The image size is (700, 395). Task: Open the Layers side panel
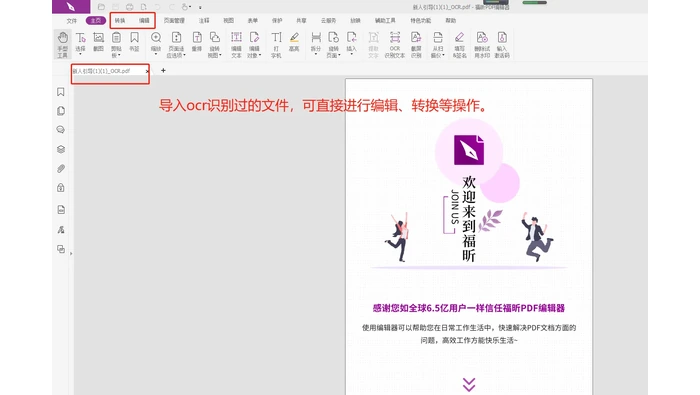tap(61, 149)
